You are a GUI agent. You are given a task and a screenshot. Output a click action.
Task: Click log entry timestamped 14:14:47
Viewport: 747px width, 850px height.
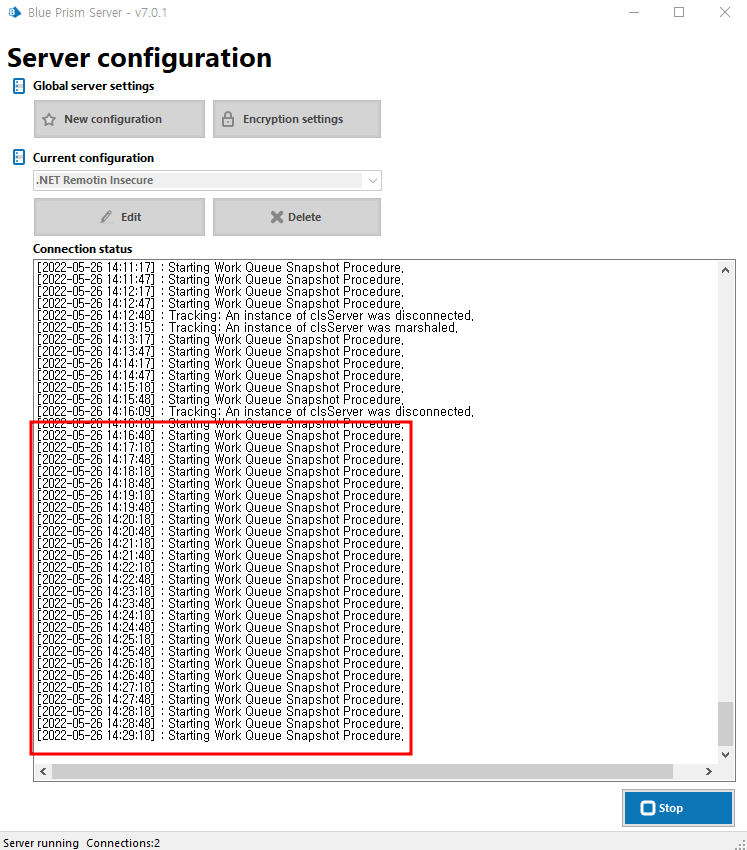220,376
